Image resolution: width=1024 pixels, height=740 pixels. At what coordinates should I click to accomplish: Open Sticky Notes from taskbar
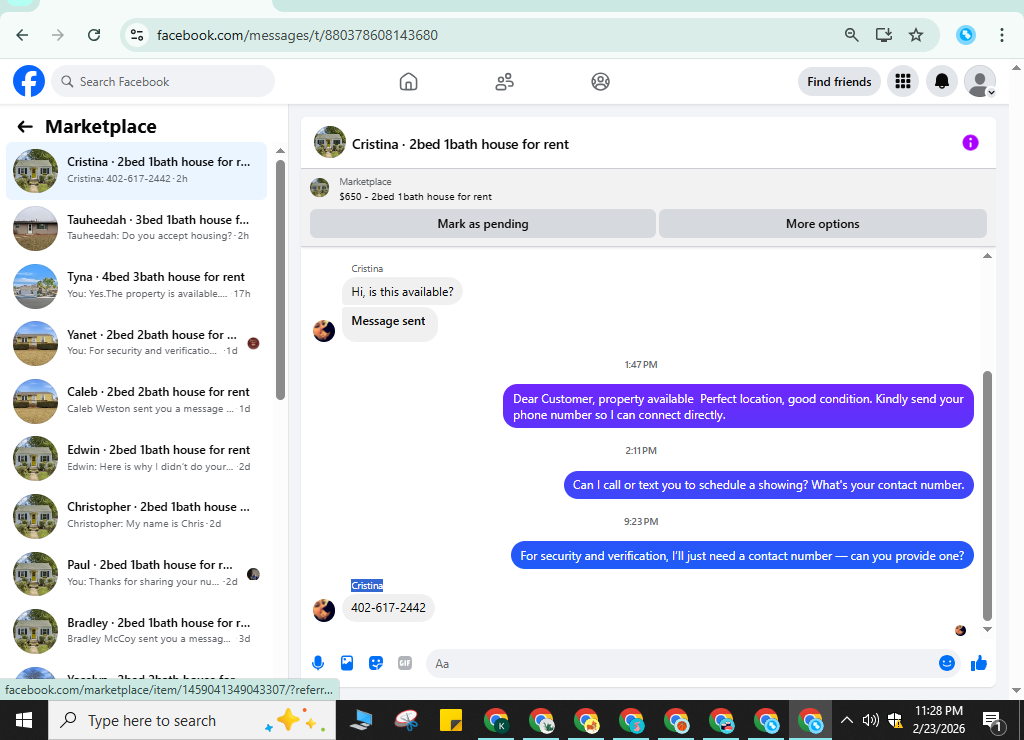[x=451, y=720]
